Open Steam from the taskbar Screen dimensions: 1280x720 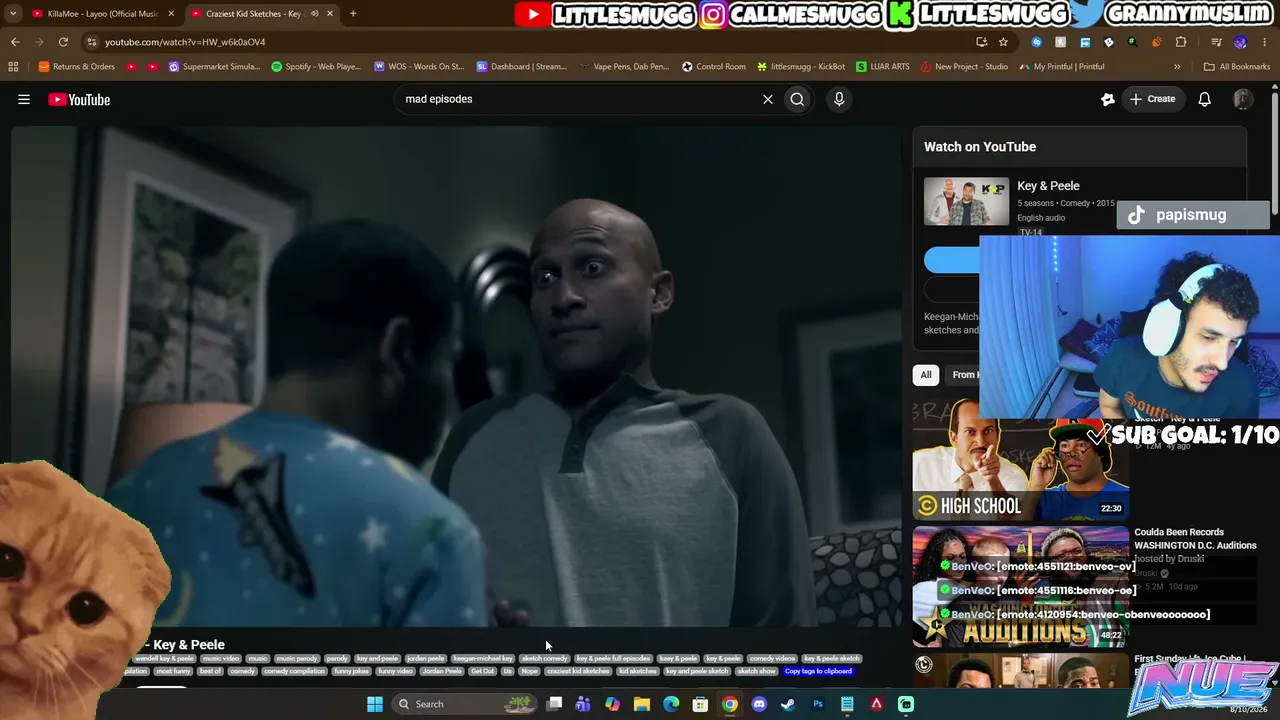click(788, 704)
